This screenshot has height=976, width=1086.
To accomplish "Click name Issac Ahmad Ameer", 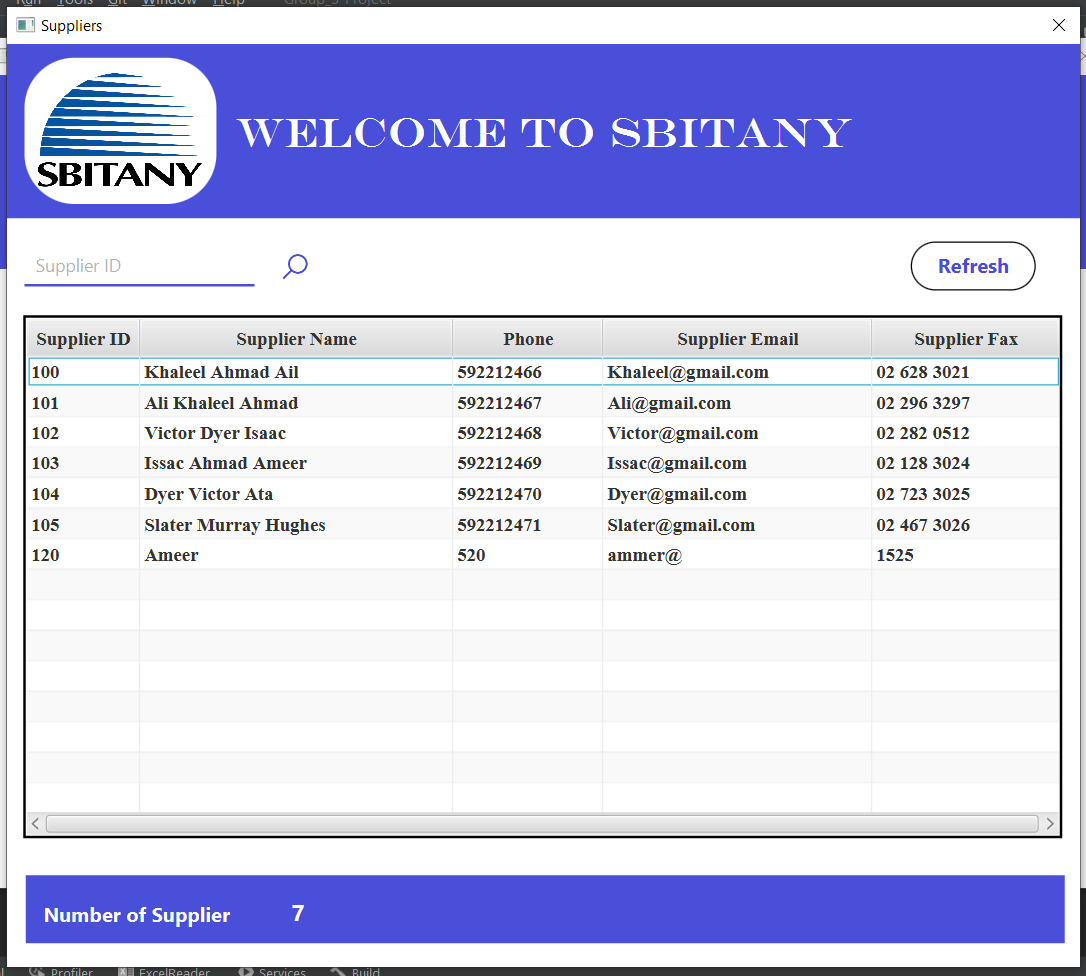I will click(x=226, y=463).
